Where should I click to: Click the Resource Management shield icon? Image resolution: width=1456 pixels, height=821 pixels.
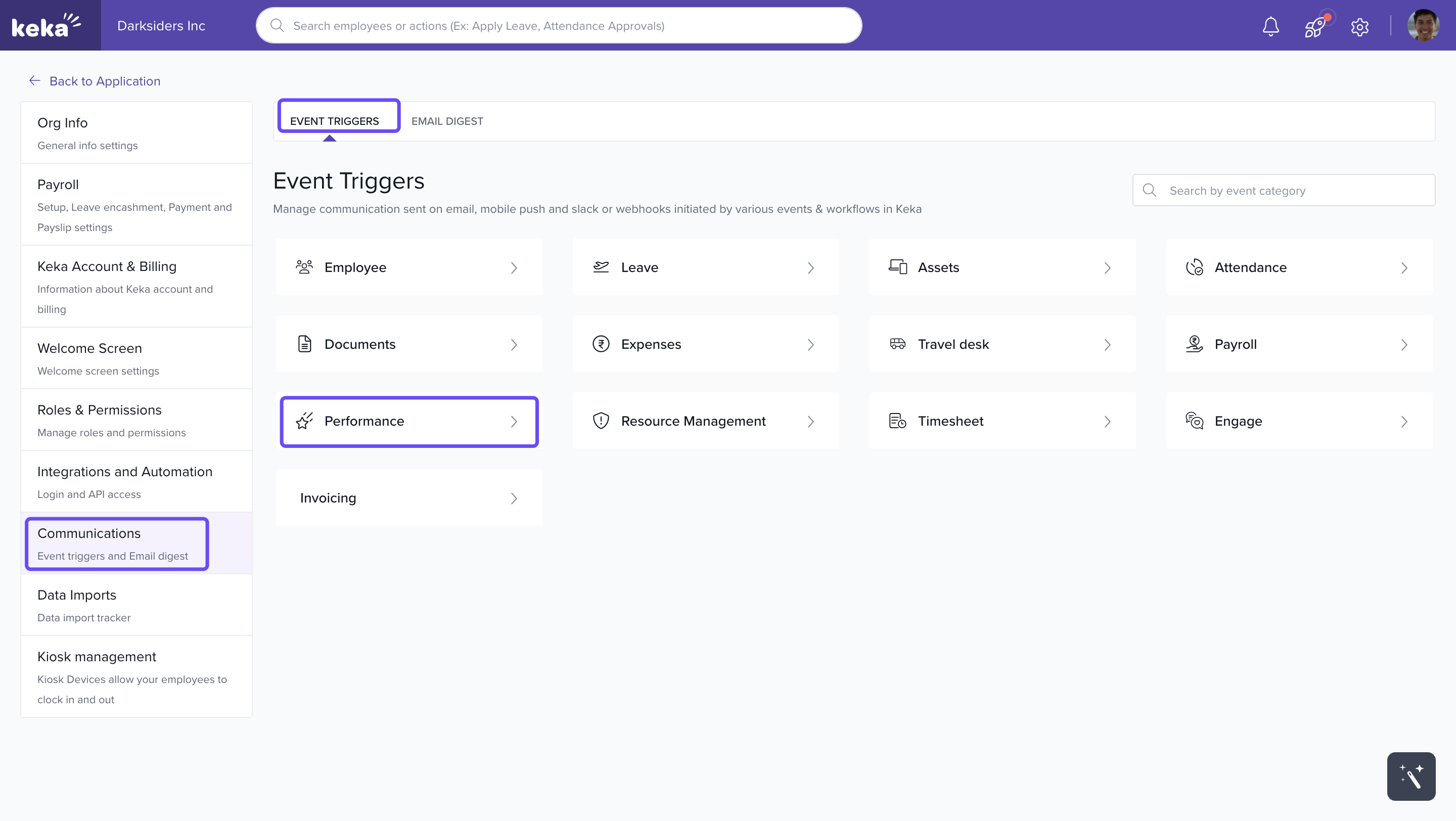pyautogui.click(x=601, y=421)
